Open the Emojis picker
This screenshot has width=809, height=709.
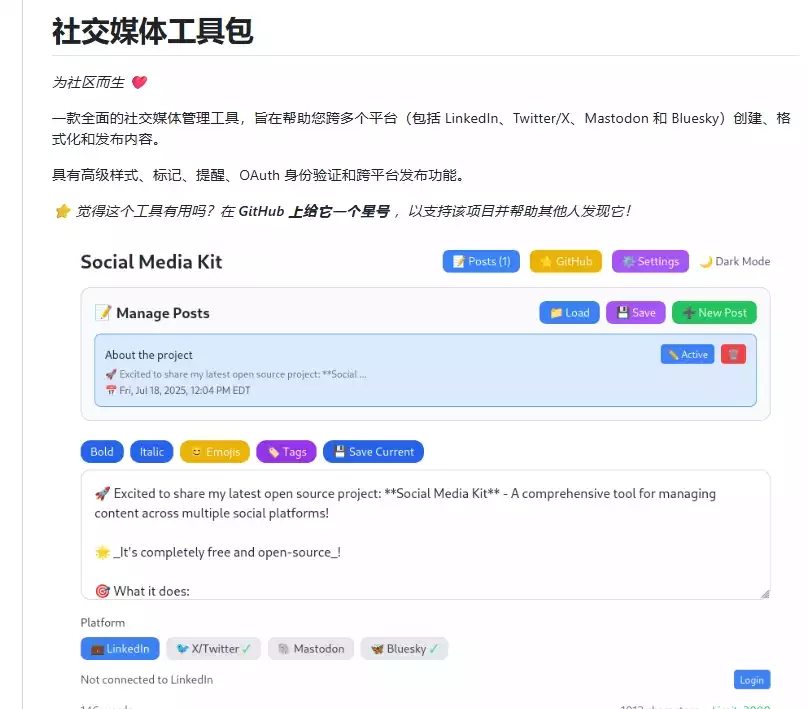215,452
